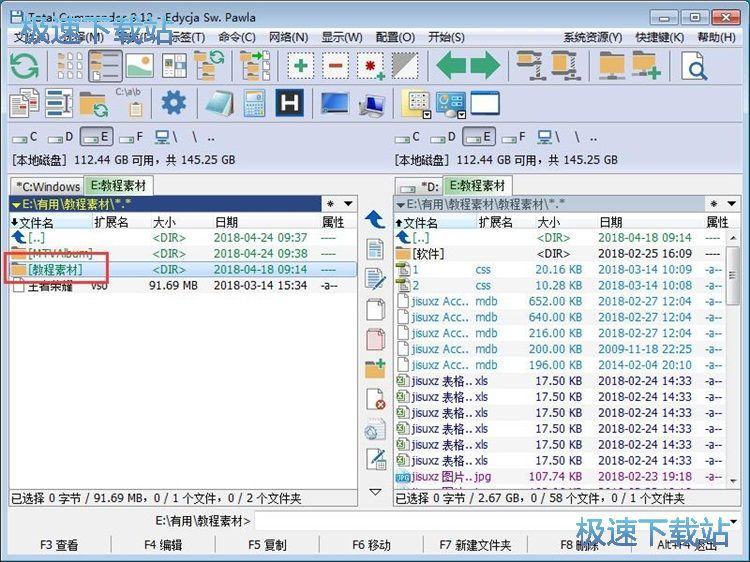Viewport: 750px width, 562px height.
Task: Open the network FTP connect icon
Action: (x=612, y=66)
